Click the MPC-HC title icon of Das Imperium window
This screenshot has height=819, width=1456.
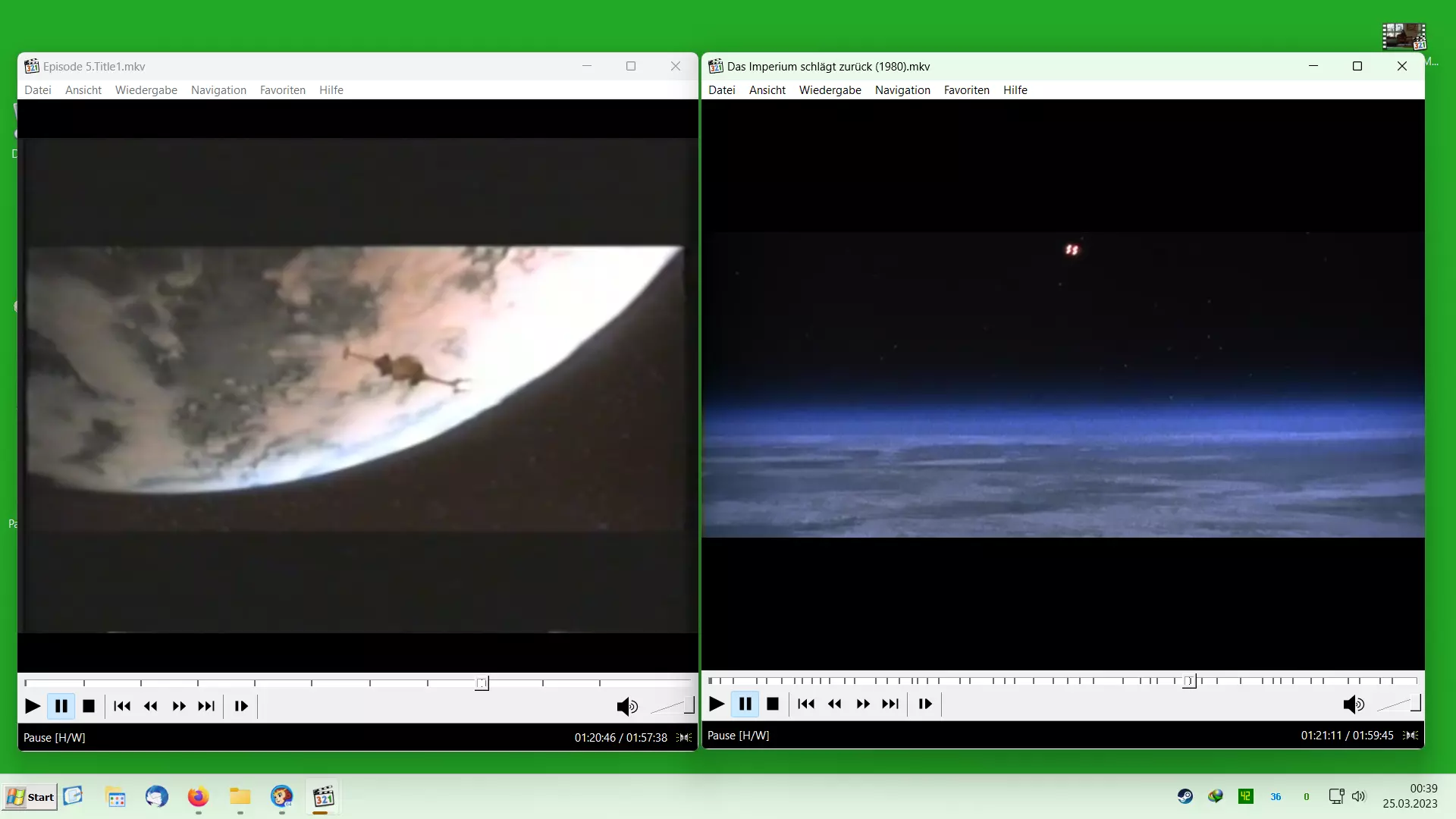pyautogui.click(x=715, y=66)
